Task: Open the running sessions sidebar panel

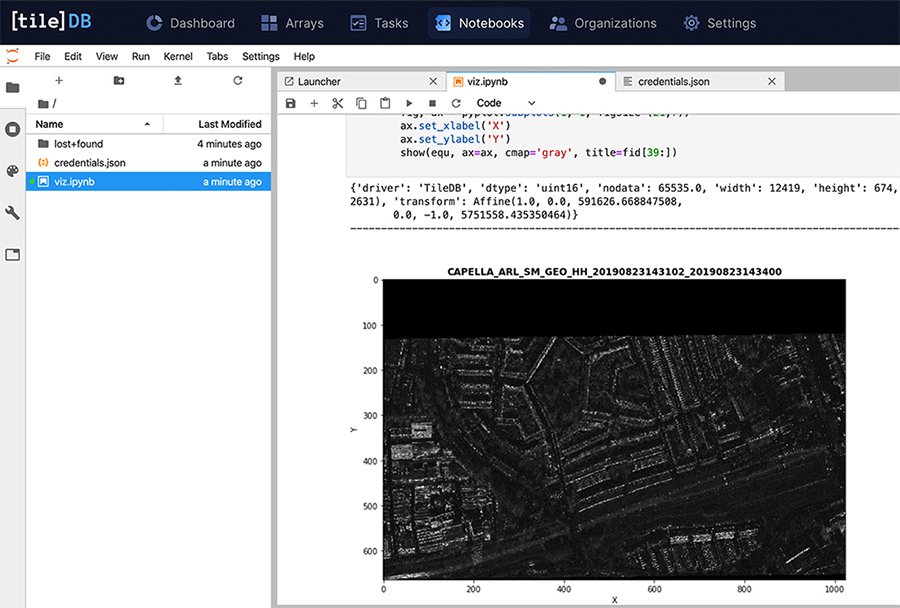Action: (11, 127)
